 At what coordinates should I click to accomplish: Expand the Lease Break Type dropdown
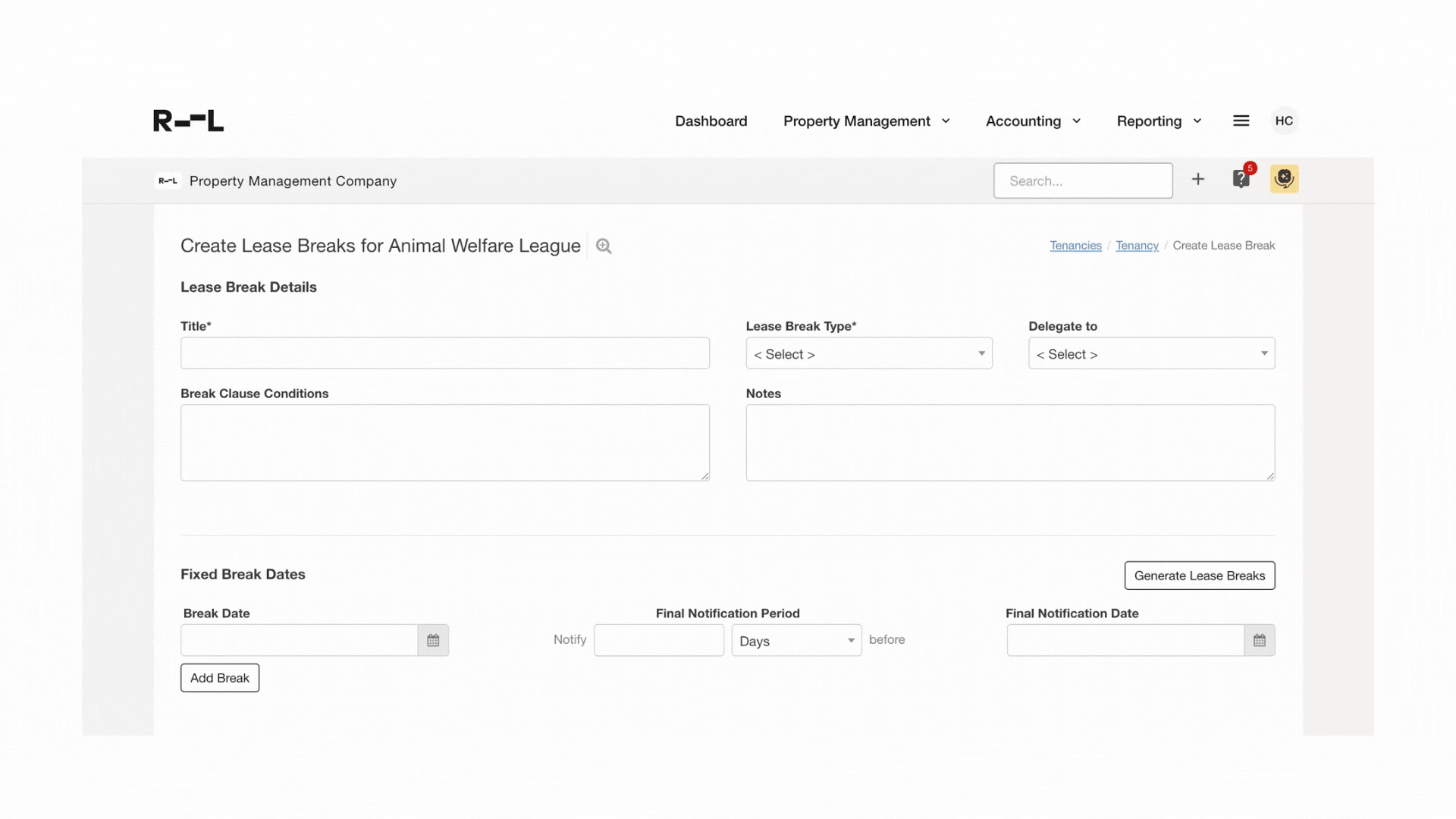click(869, 354)
